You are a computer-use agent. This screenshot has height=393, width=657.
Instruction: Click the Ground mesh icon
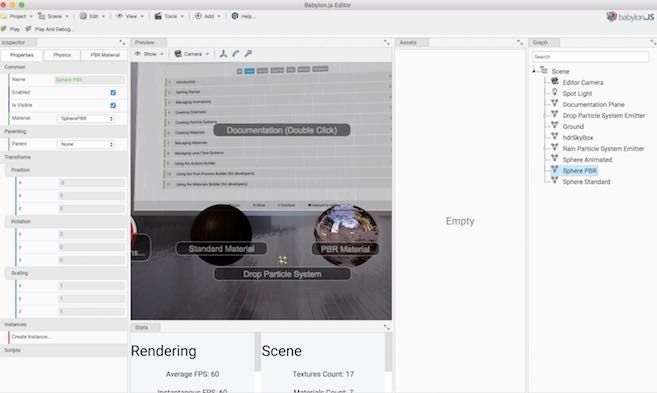click(555, 125)
